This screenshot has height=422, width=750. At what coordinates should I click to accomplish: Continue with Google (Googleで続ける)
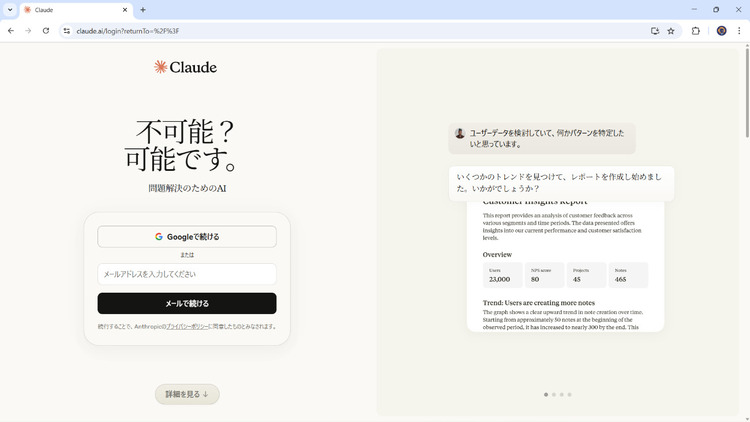click(x=187, y=237)
